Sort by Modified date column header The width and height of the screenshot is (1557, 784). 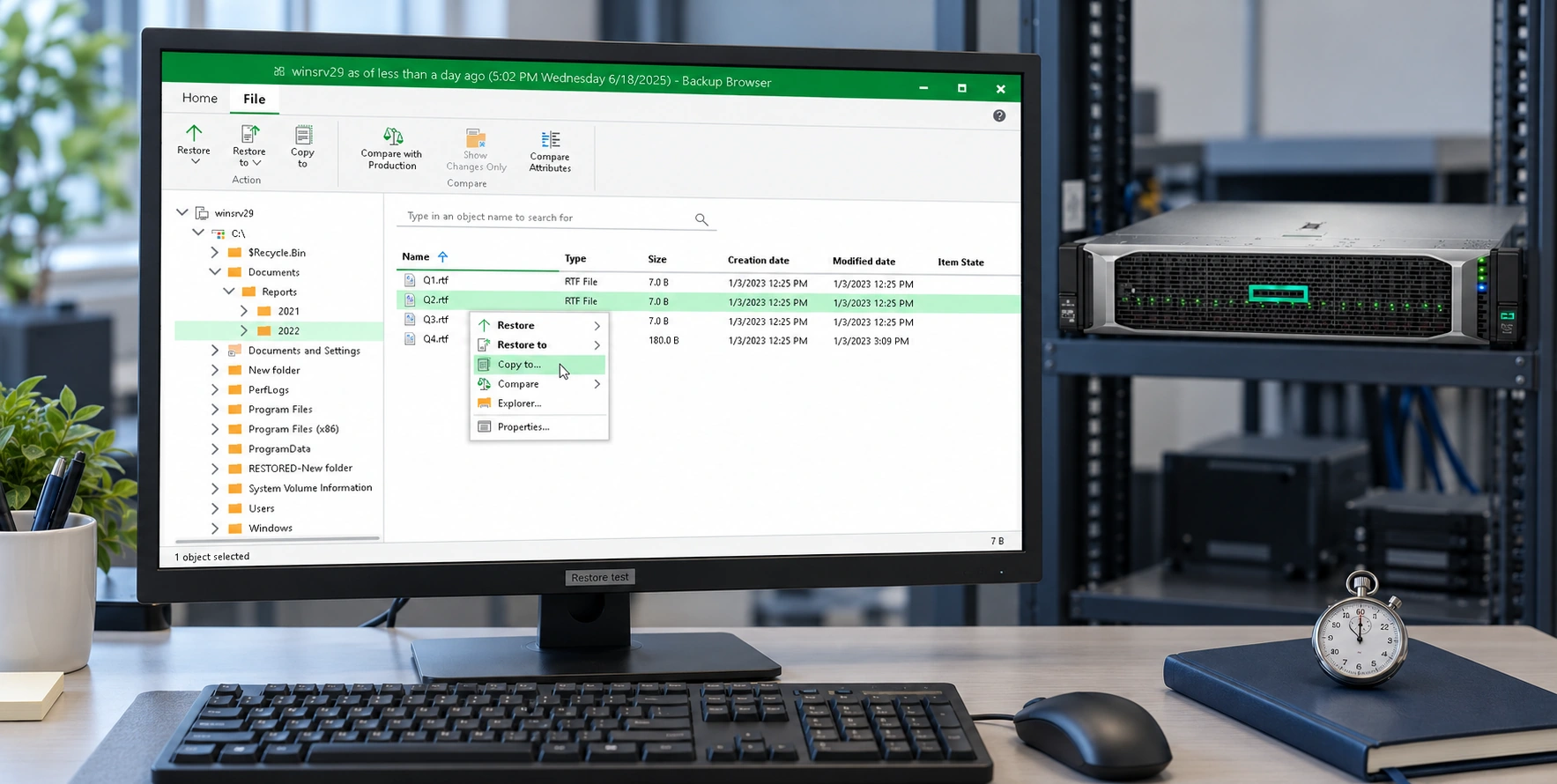pos(864,261)
